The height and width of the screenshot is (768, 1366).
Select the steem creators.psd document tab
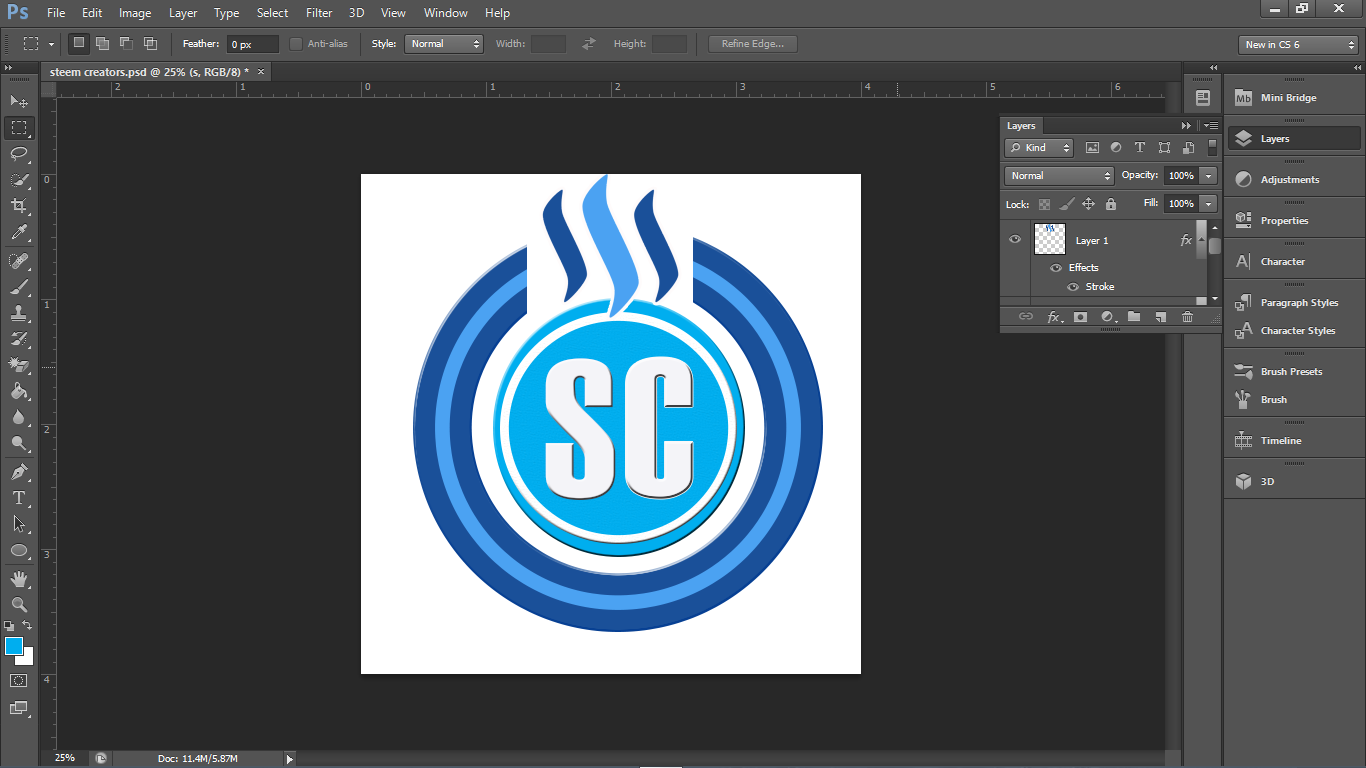point(150,72)
